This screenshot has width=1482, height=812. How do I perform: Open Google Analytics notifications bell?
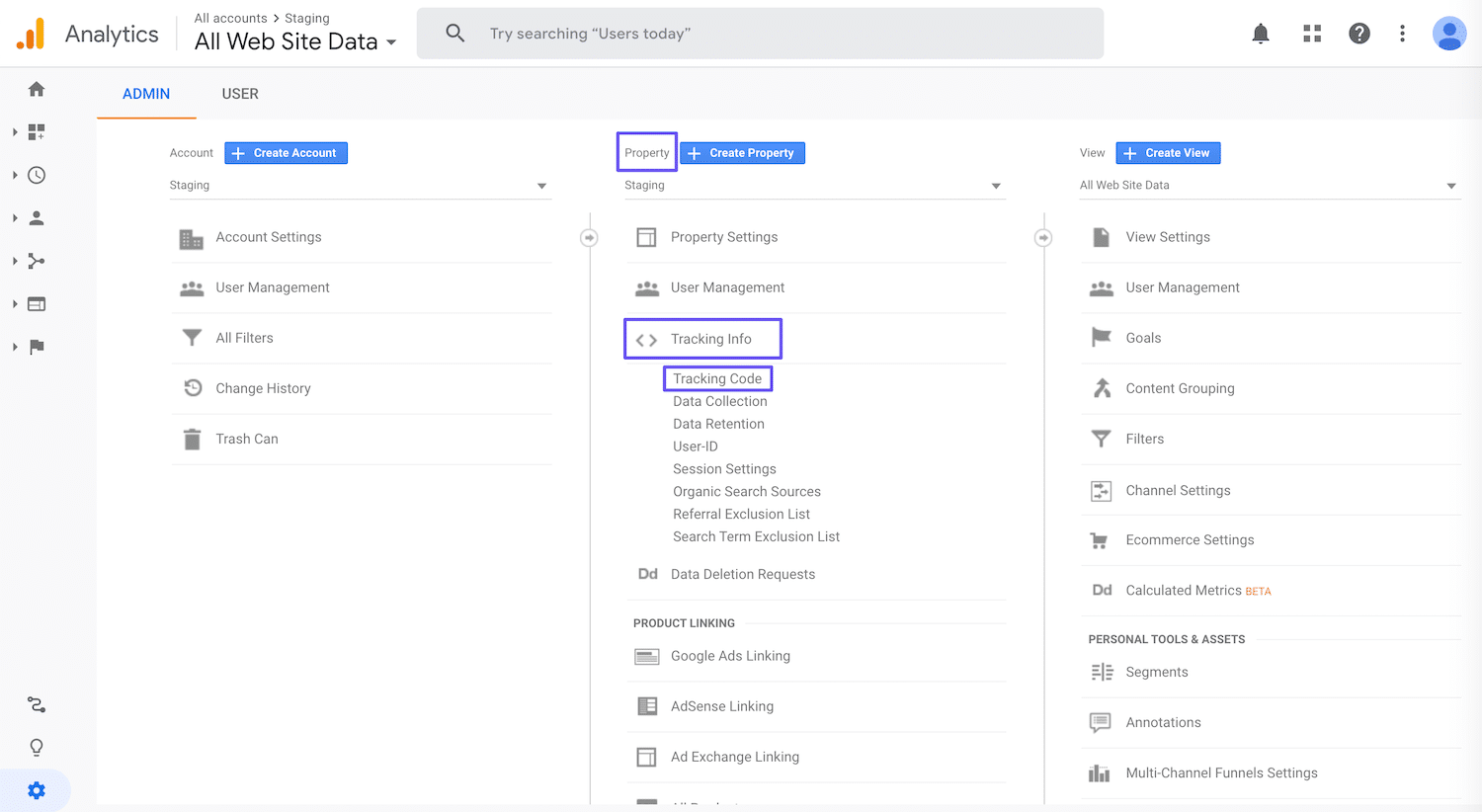pos(1261,33)
